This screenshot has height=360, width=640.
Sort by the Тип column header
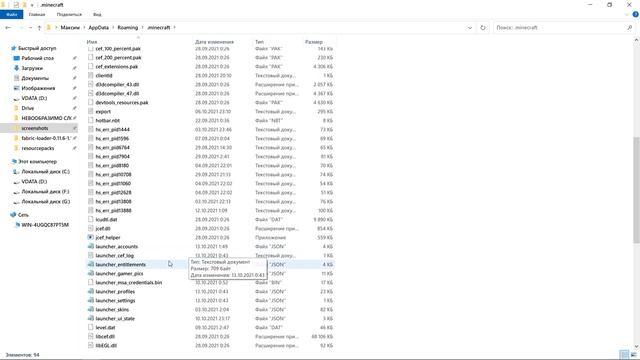260,42
